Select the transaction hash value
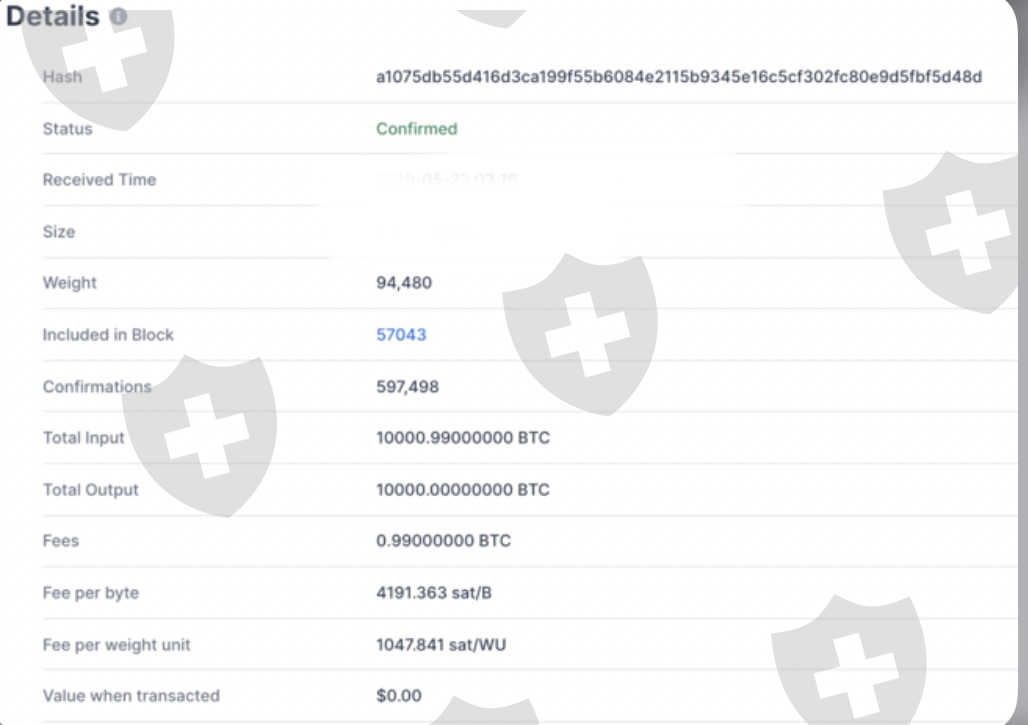Image resolution: width=1028 pixels, height=725 pixels. tap(679, 77)
